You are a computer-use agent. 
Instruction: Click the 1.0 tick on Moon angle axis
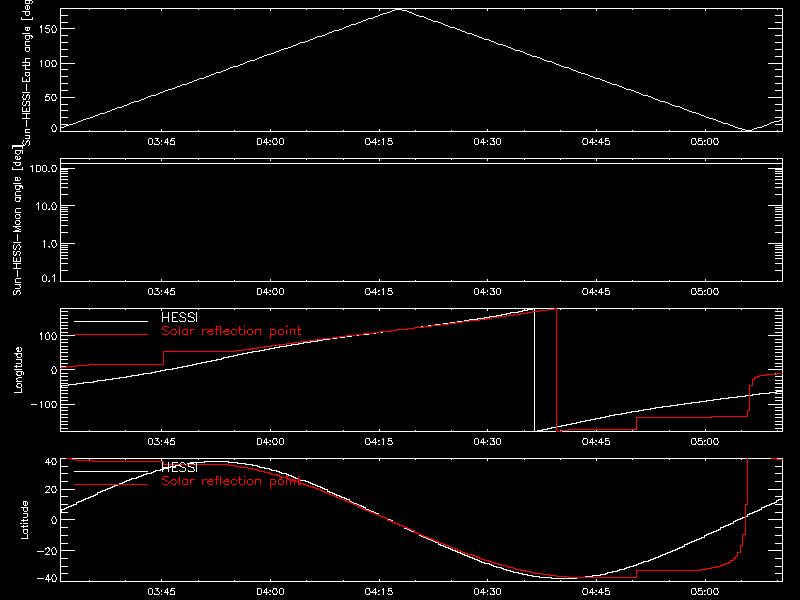49,244
